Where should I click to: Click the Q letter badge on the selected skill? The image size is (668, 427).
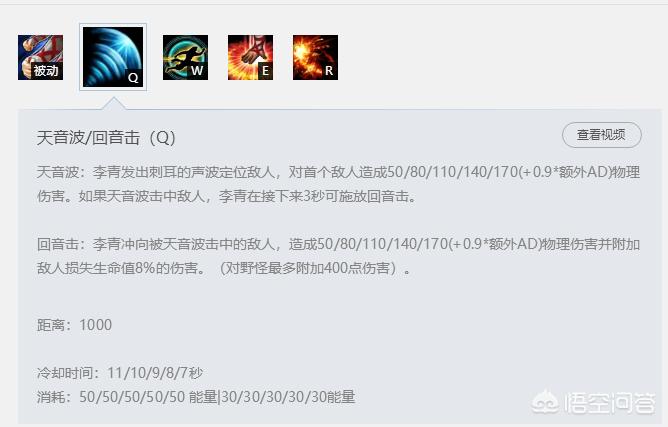tap(133, 78)
